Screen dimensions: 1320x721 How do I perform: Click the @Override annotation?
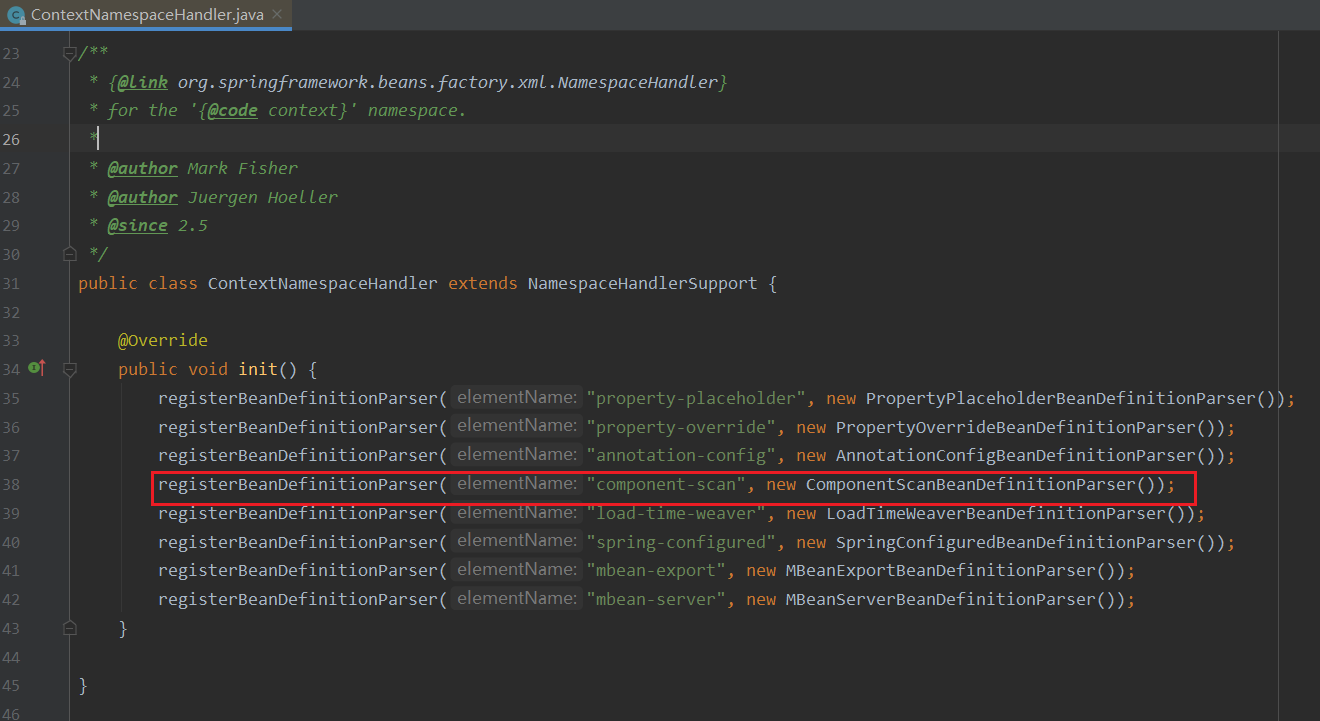coord(162,340)
